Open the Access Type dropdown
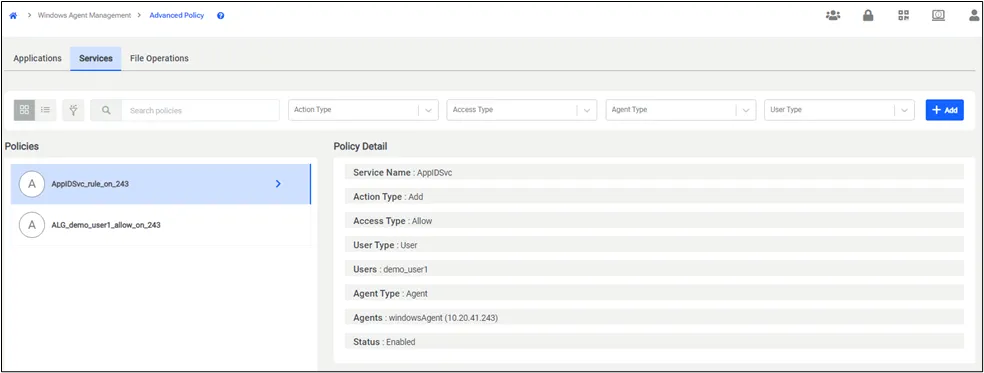This screenshot has height=373, width=984. (x=522, y=110)
